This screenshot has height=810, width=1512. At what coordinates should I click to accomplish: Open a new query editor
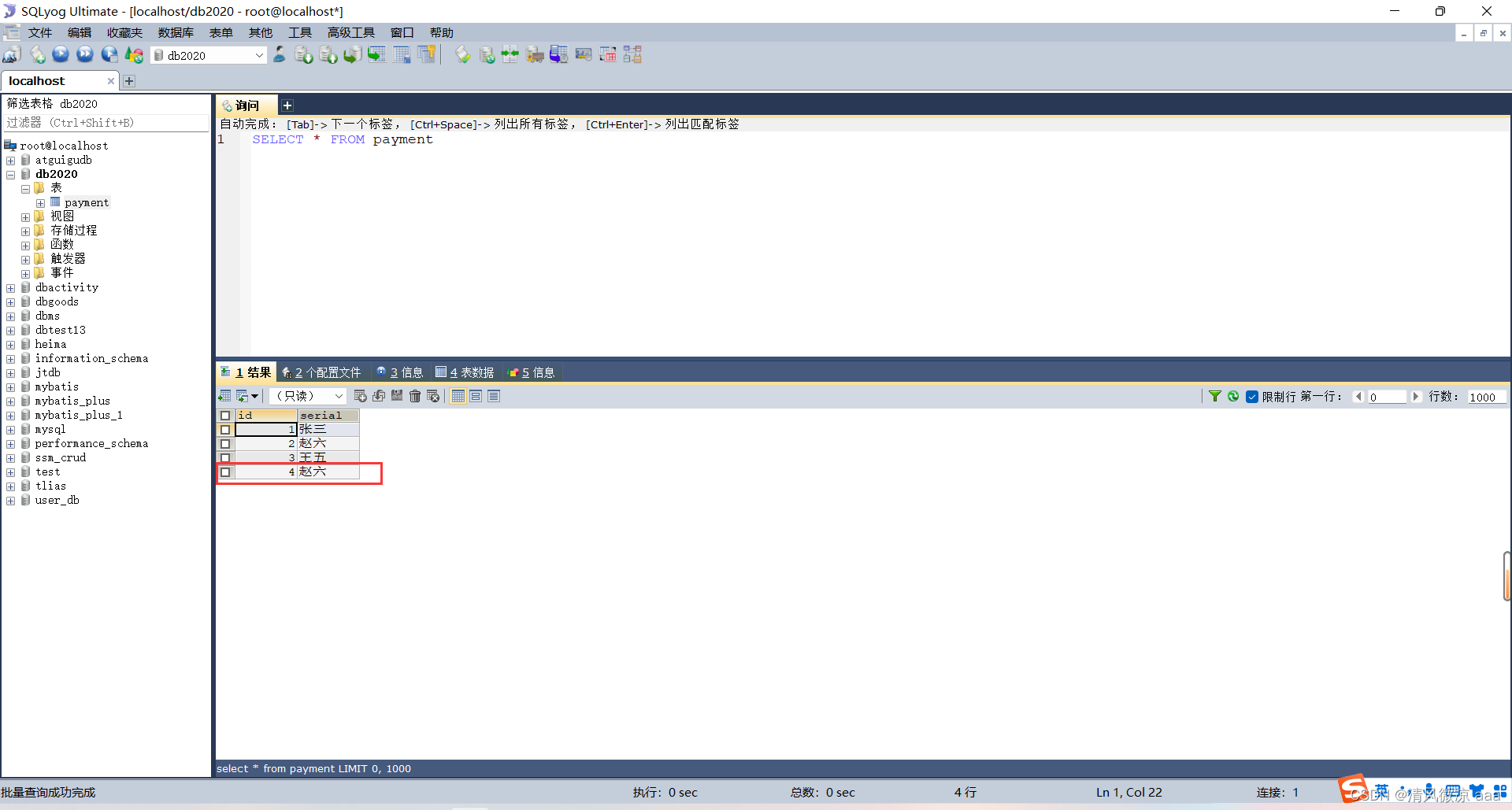click(37, 54)
